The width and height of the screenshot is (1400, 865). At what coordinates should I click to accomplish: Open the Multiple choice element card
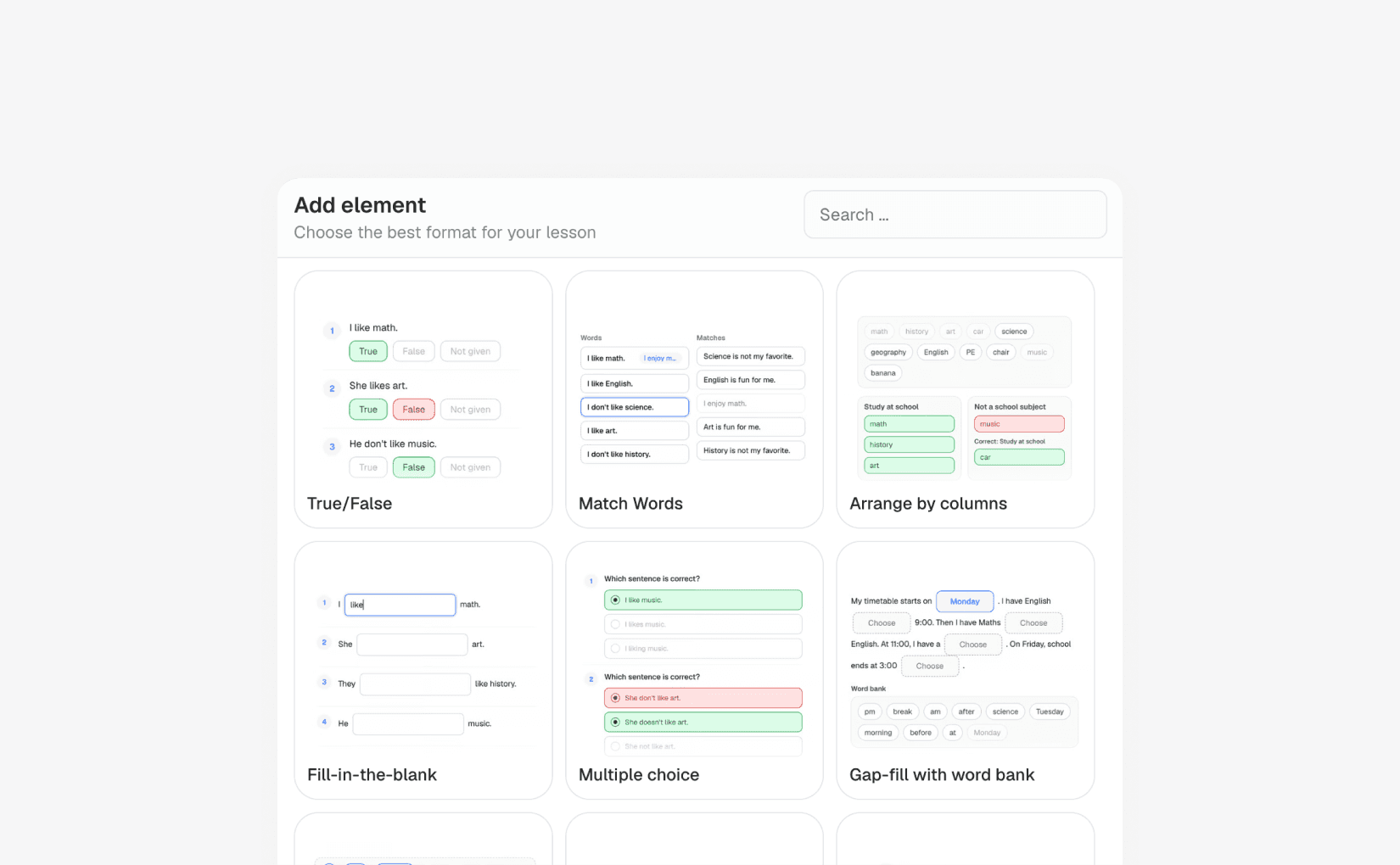(694, 670)
